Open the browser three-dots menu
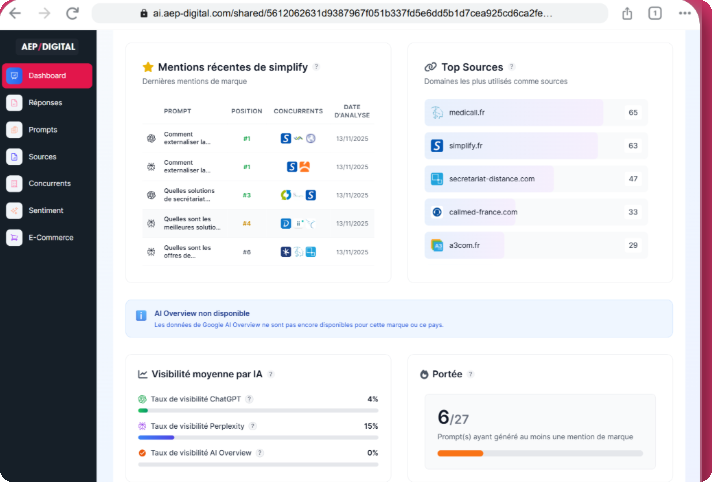712x482 pixels. pyautogui.click(x=685, y=13)
